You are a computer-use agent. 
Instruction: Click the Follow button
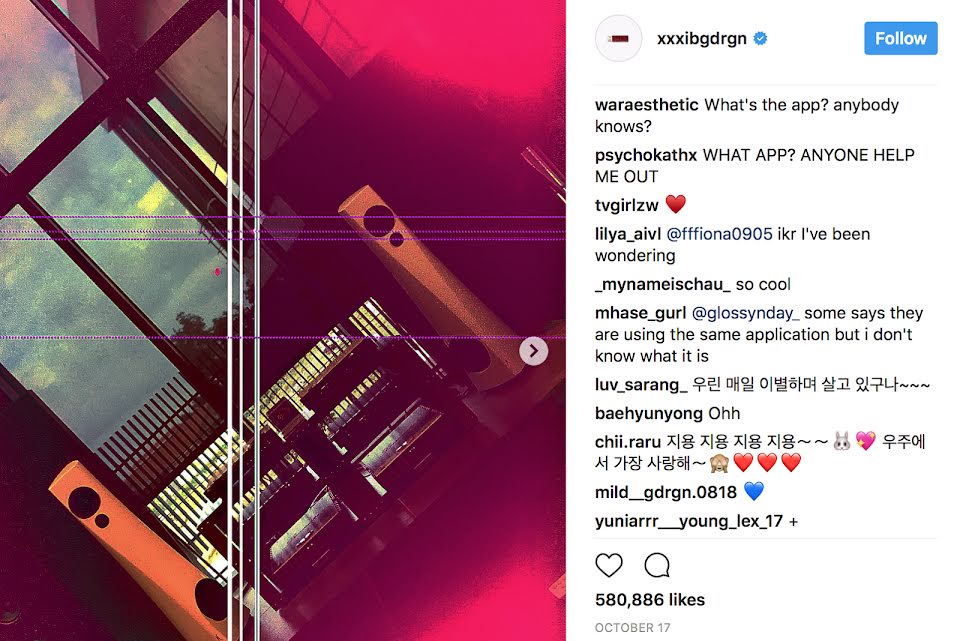pyautogui.click(x=901, y=38)
